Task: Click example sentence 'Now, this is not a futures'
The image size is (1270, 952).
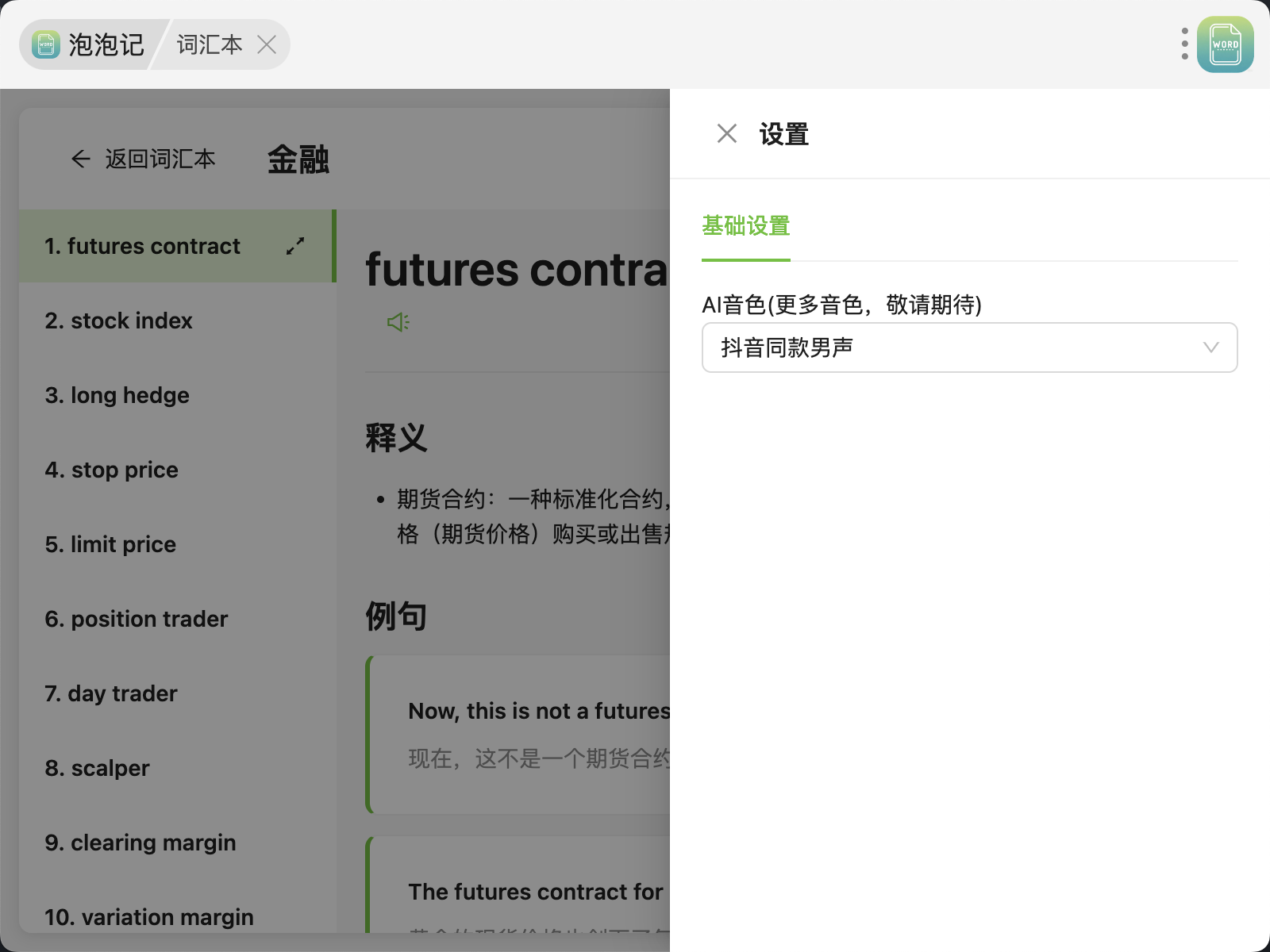Action: point(539,711)
